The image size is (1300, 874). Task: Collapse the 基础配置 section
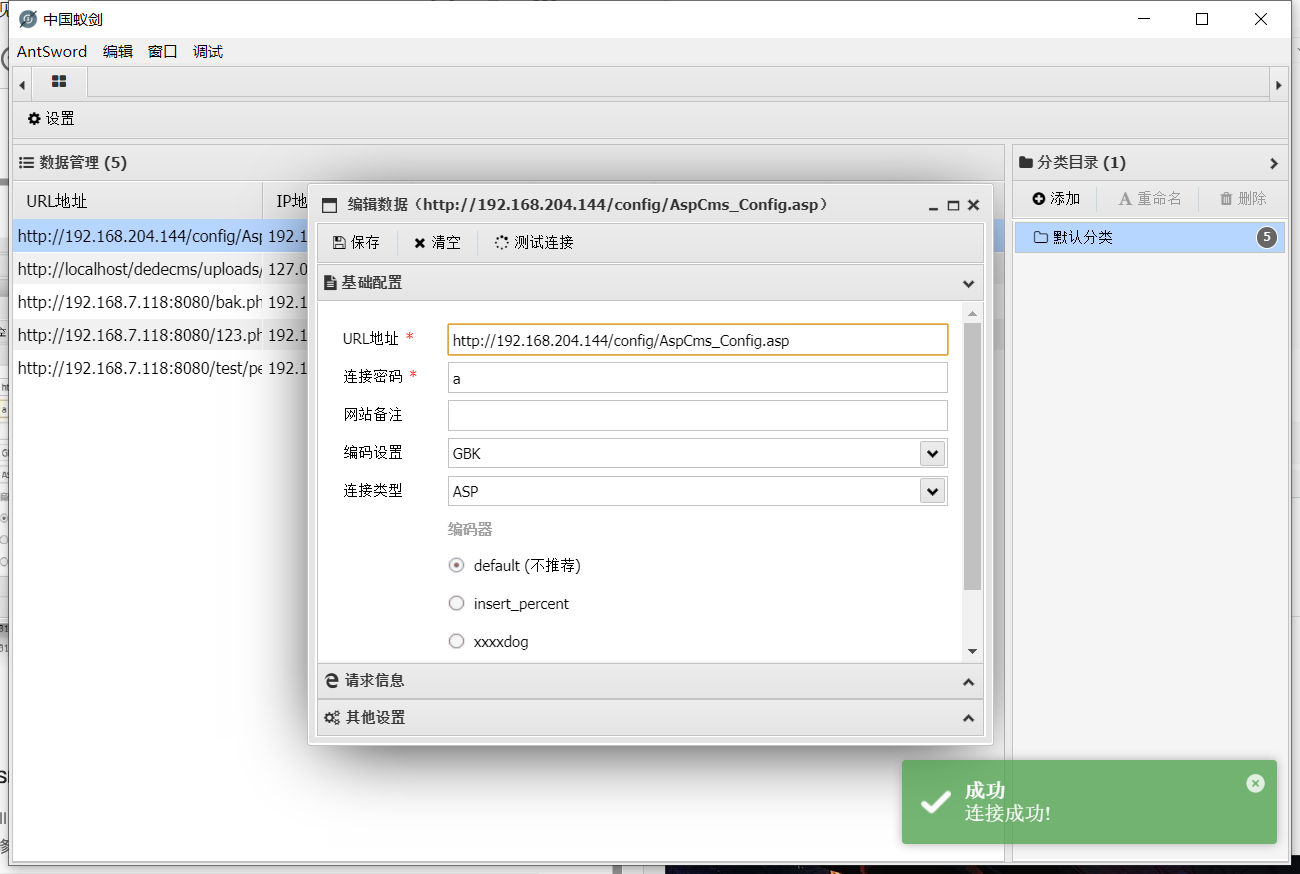(x=968, y=283)
